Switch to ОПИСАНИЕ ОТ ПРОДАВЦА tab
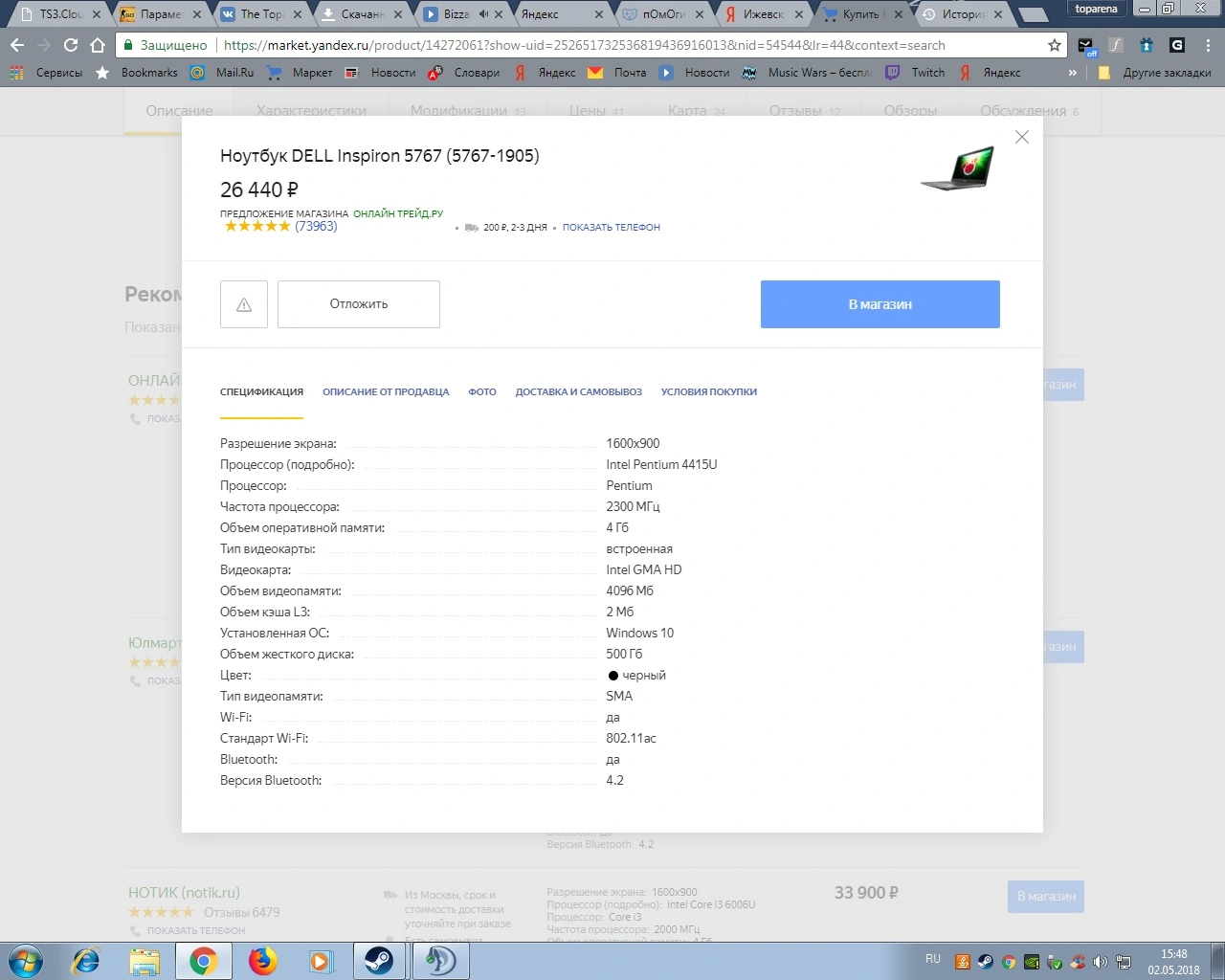Viewport: 1225px width, 980px height. coord(386,391)
